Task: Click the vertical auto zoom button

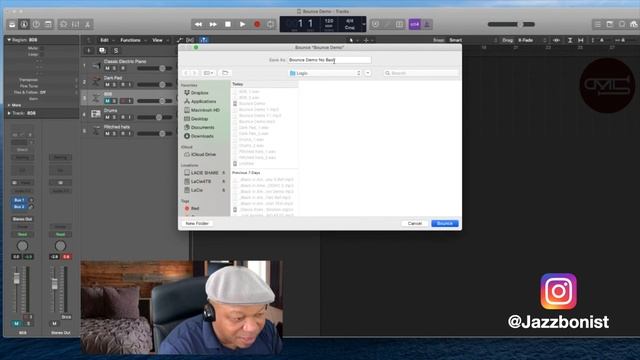Action: click(570, 40)
